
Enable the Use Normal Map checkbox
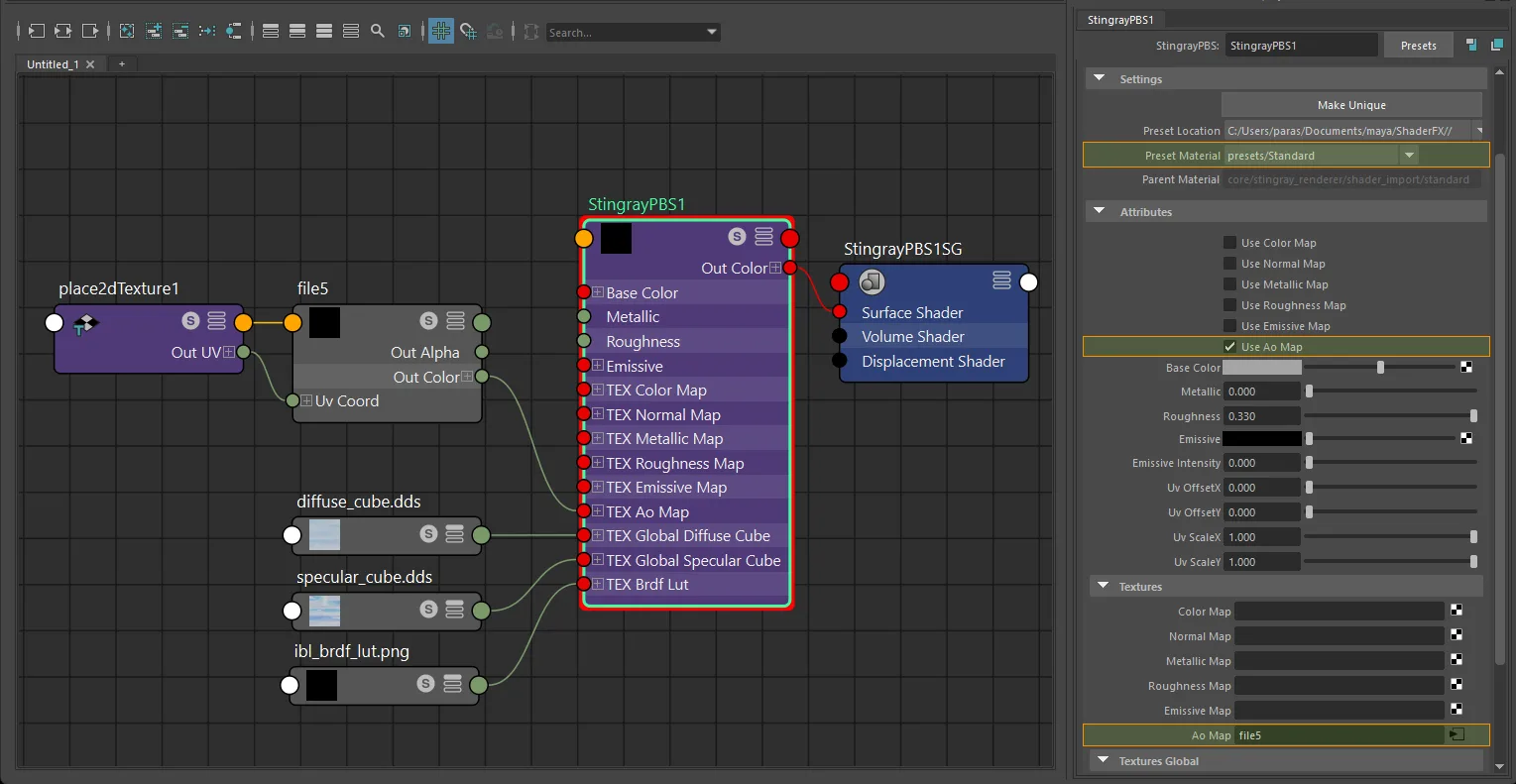1229,264
